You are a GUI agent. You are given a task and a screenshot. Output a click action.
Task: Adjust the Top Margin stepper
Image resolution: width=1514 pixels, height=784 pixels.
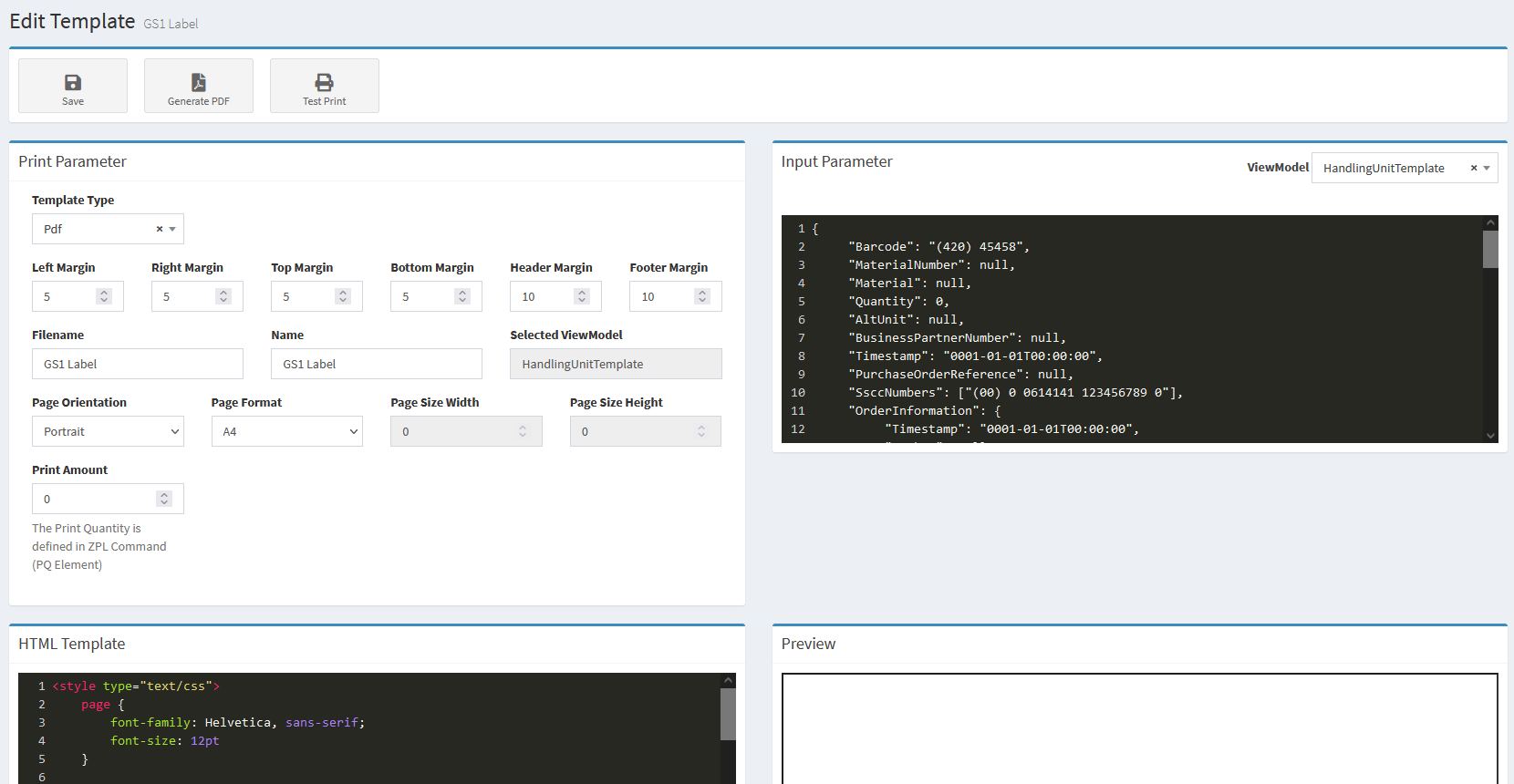tap(343, 296)
